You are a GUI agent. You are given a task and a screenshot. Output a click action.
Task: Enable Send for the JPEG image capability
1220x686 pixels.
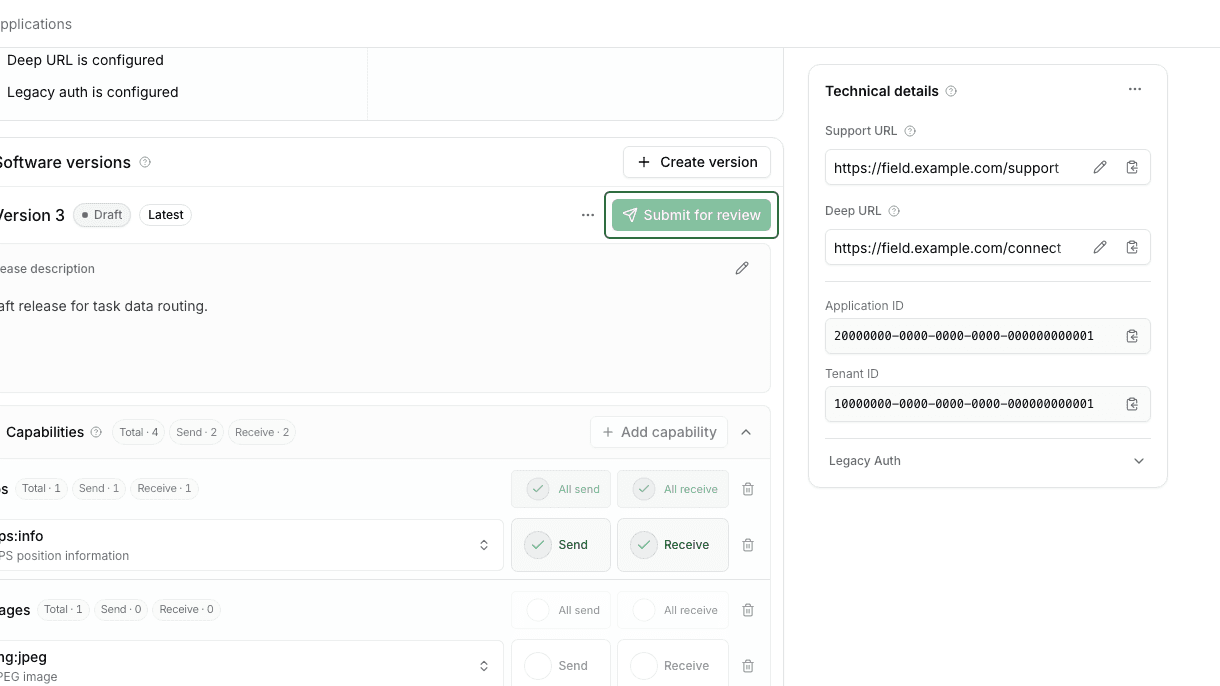pyautogui.click(x=561, y=665)
